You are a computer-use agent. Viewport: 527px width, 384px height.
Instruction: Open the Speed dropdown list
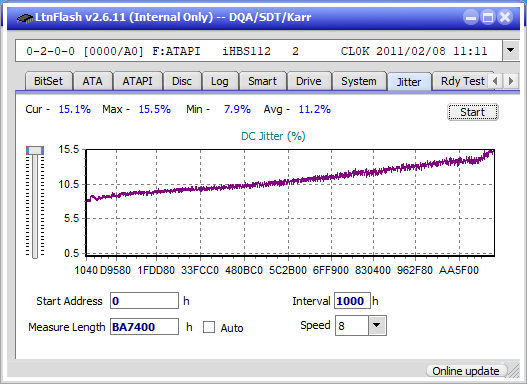coord(377,325)
